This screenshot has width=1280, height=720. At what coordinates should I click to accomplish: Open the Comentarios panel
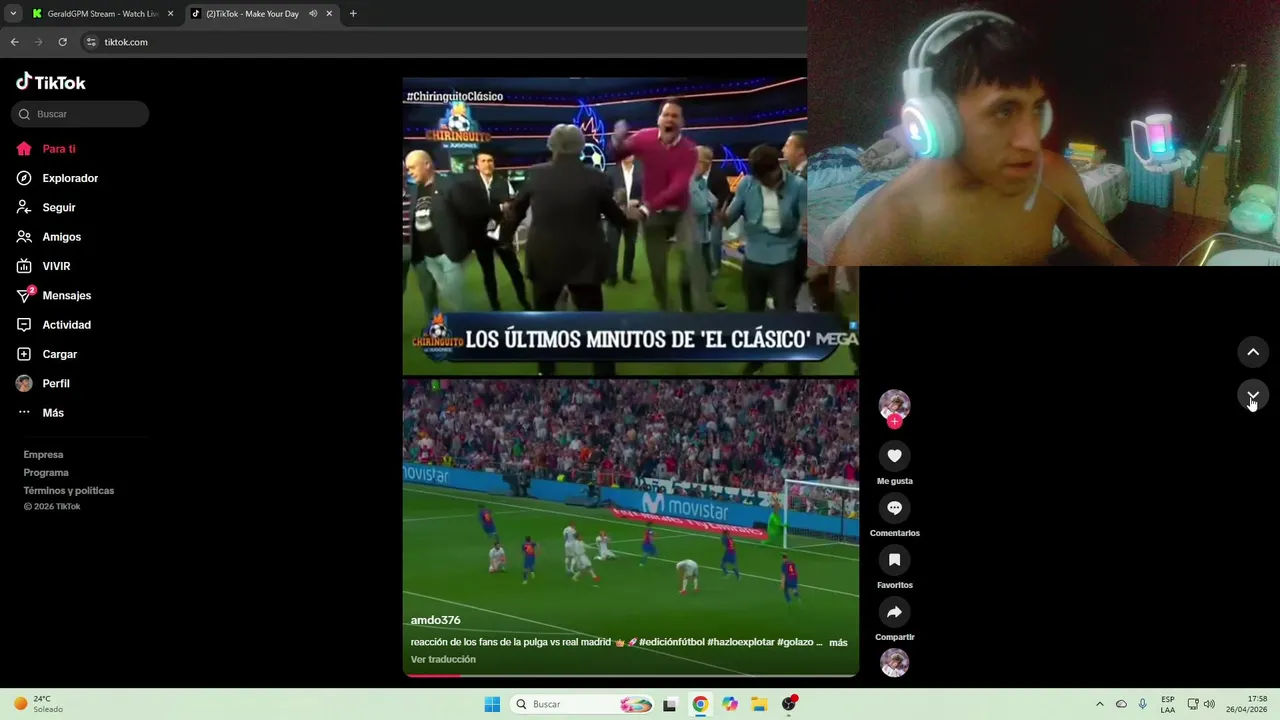click(x=894, y=508)
